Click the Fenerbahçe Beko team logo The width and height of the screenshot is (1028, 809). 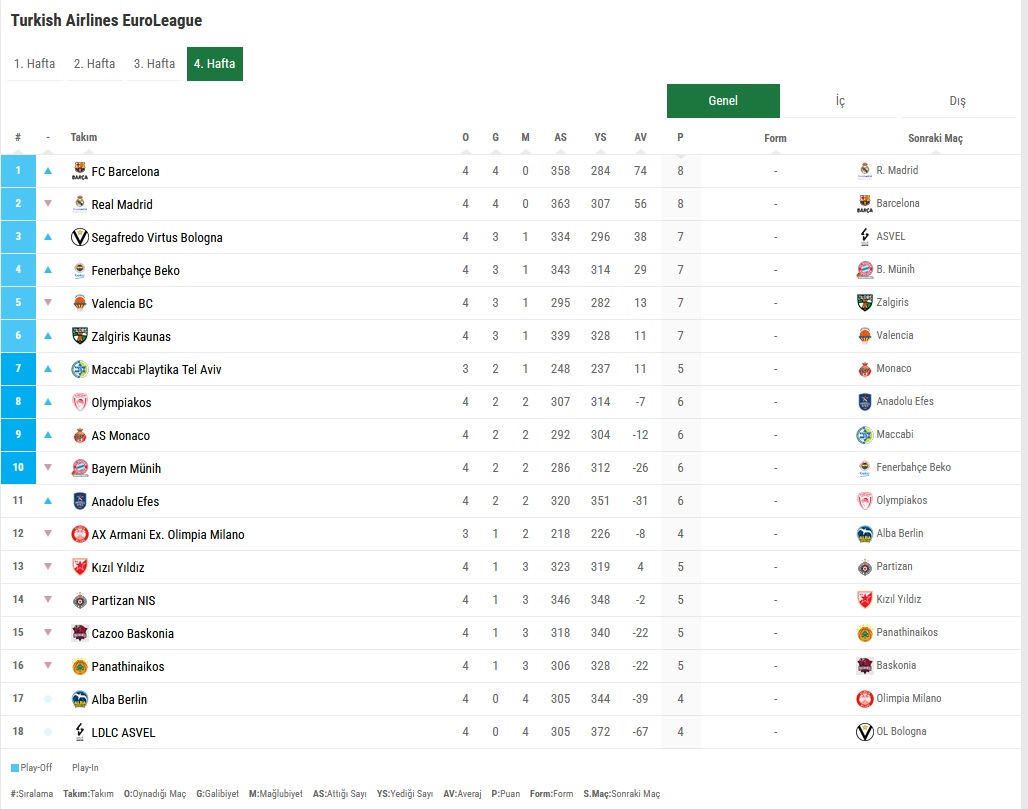point(80,270)
